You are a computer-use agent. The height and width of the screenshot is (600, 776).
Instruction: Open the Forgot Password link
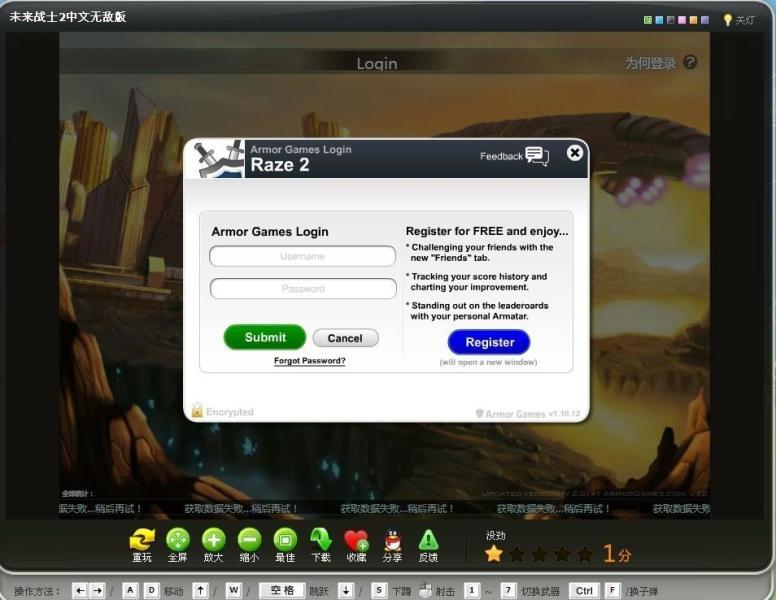coord(309,361)
